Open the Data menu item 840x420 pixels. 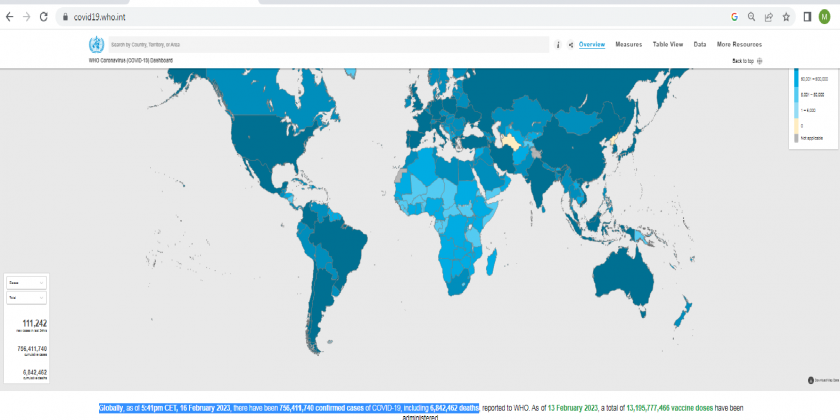tap(700, 44)
